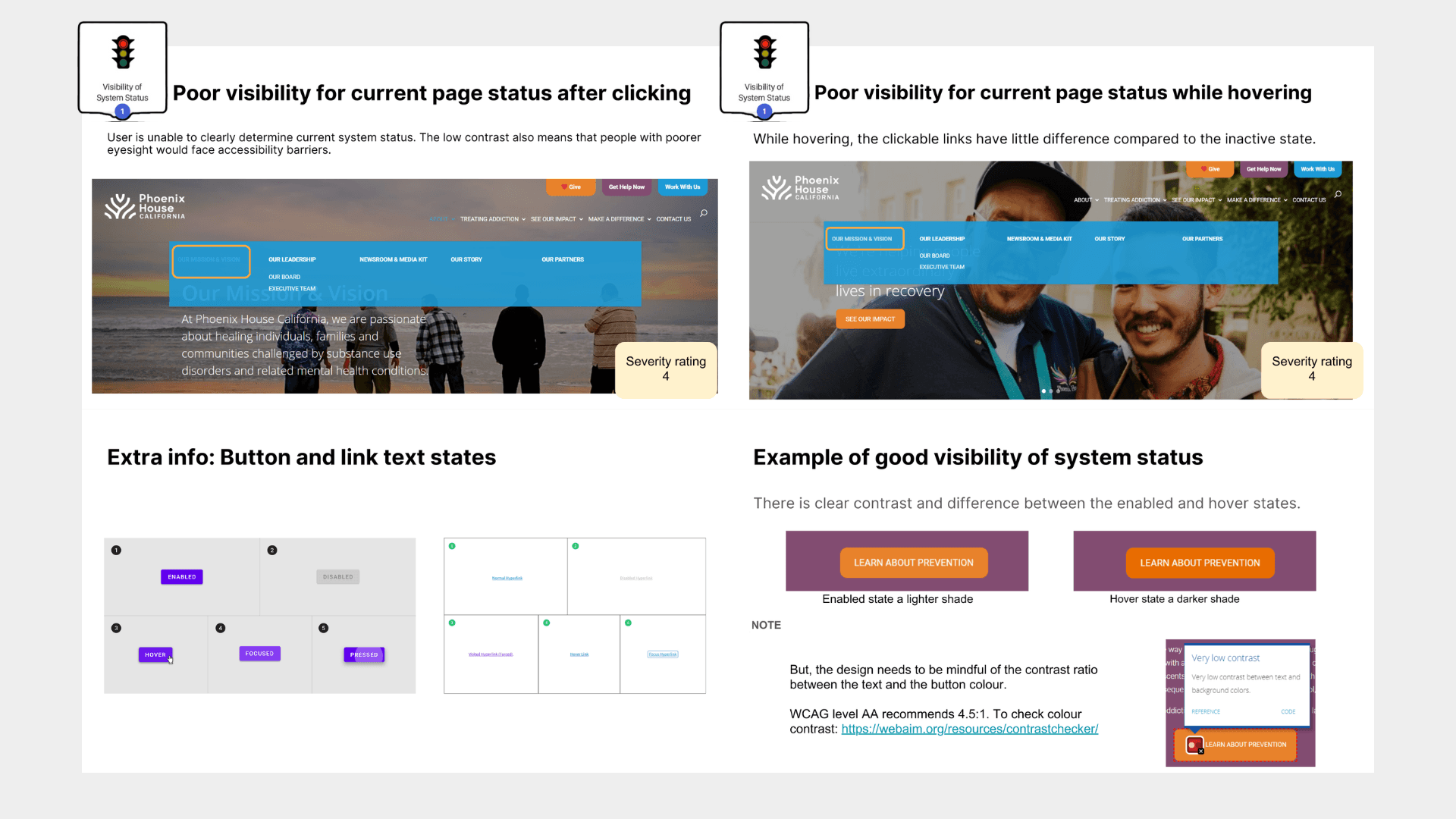Select OUR LEADERSHIP in the right screenshot submenu
The height and width of the screenshot is (819, 1456).
pyautogui.click(x=942, y=239)
